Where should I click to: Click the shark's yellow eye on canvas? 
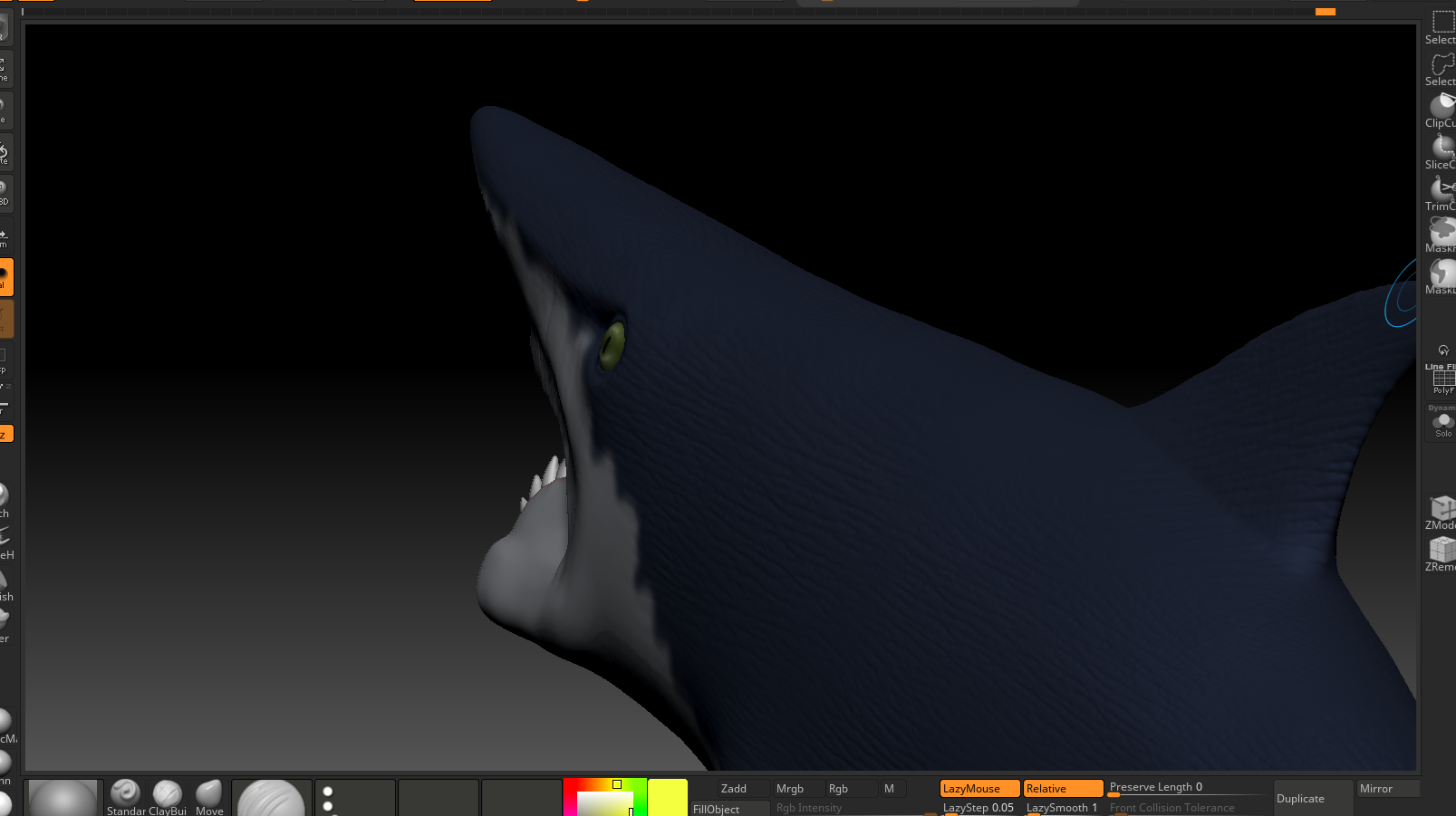613,344
